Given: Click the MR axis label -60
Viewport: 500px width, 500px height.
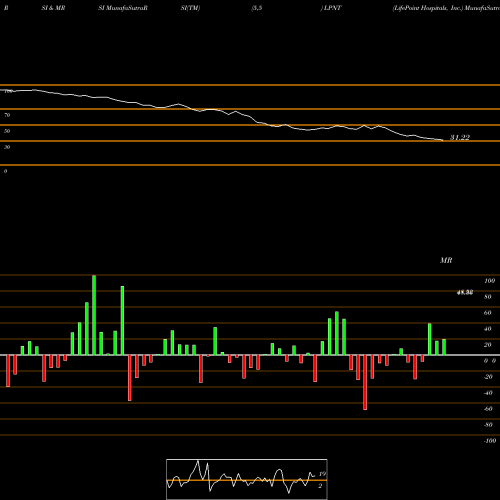Looking at the screenshot, I should coord(488,409).
